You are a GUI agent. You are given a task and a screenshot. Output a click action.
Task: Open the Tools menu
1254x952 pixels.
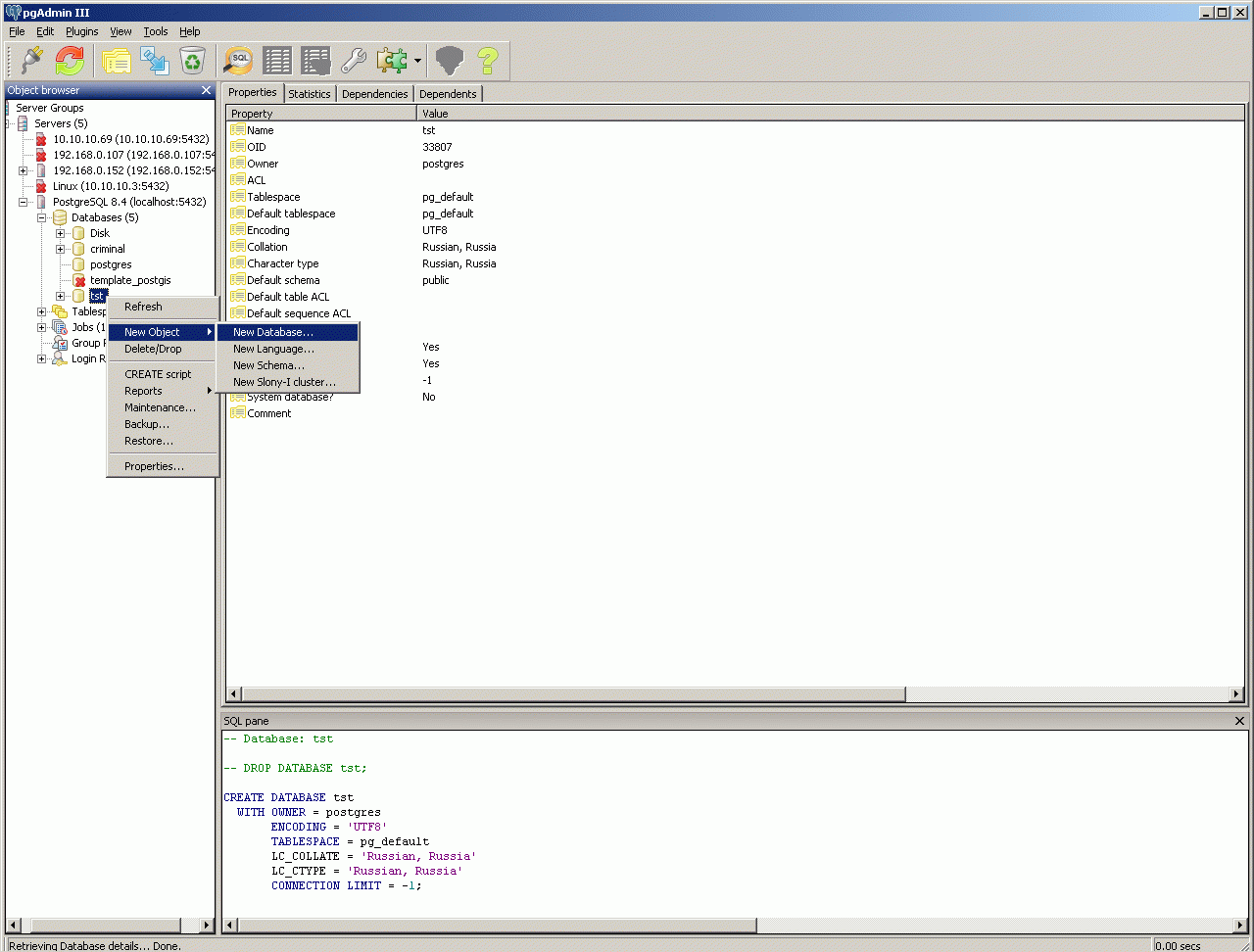click(x=156, y=31)
